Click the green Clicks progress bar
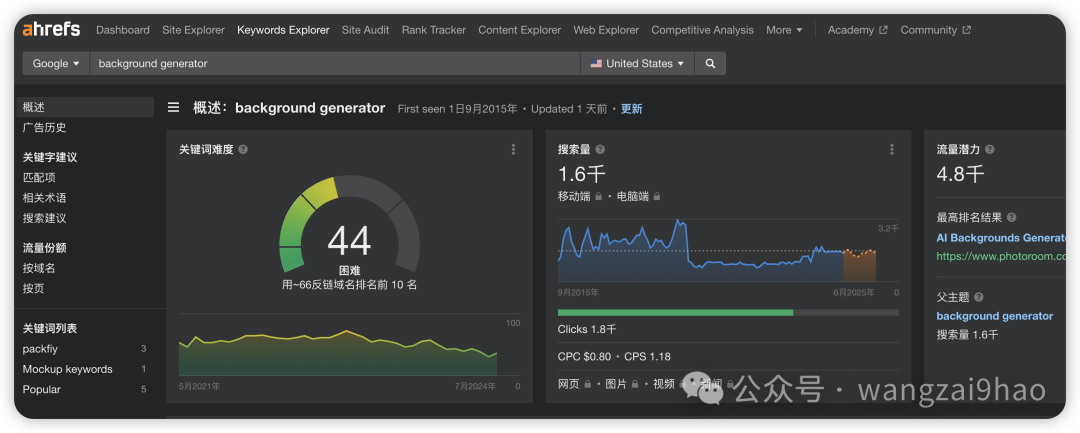The width and height of the screenshot is (1080, 433). click(x=675, y=313)
